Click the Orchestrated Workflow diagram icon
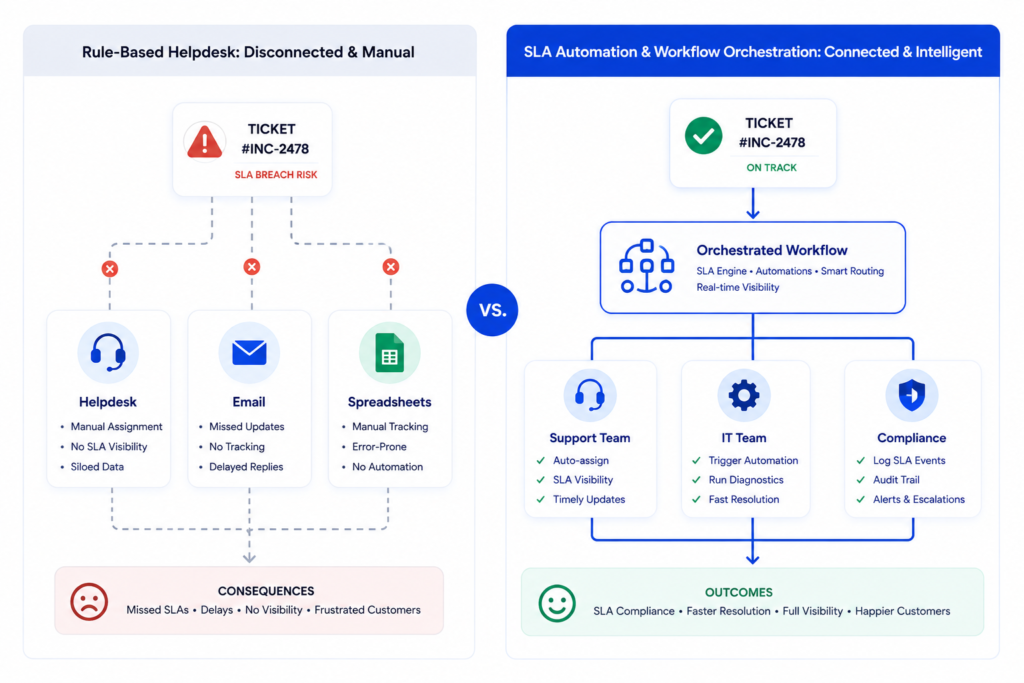 [646, 266]
